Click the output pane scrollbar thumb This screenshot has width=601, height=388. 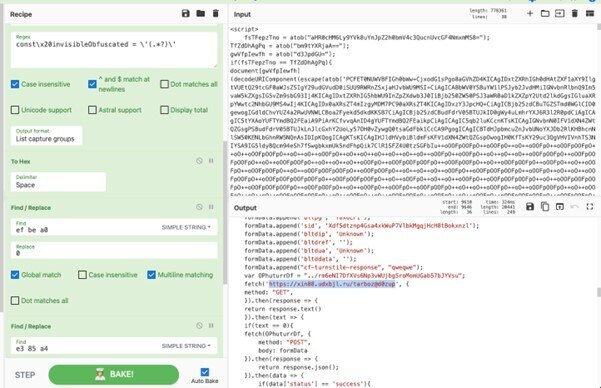pyautogui.click(x=599, y=292)
